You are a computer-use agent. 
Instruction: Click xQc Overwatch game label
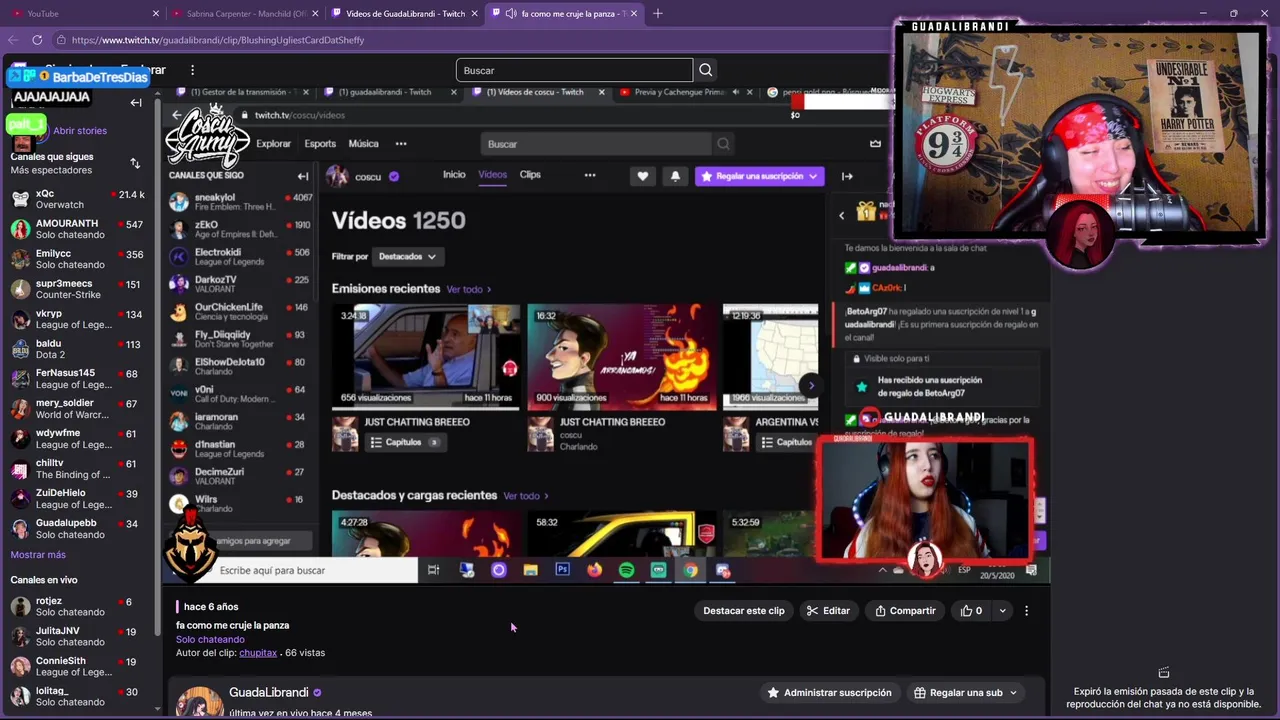60,205
